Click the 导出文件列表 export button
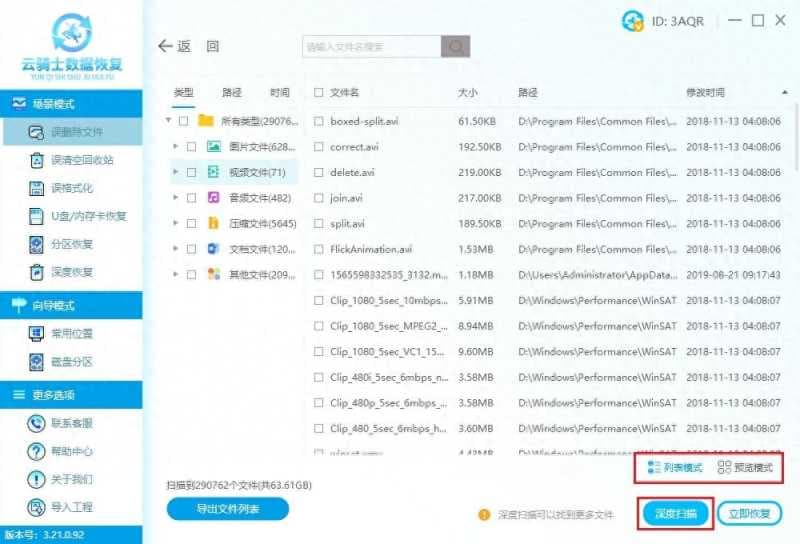800x544 pixels. [x=228, y=509]
